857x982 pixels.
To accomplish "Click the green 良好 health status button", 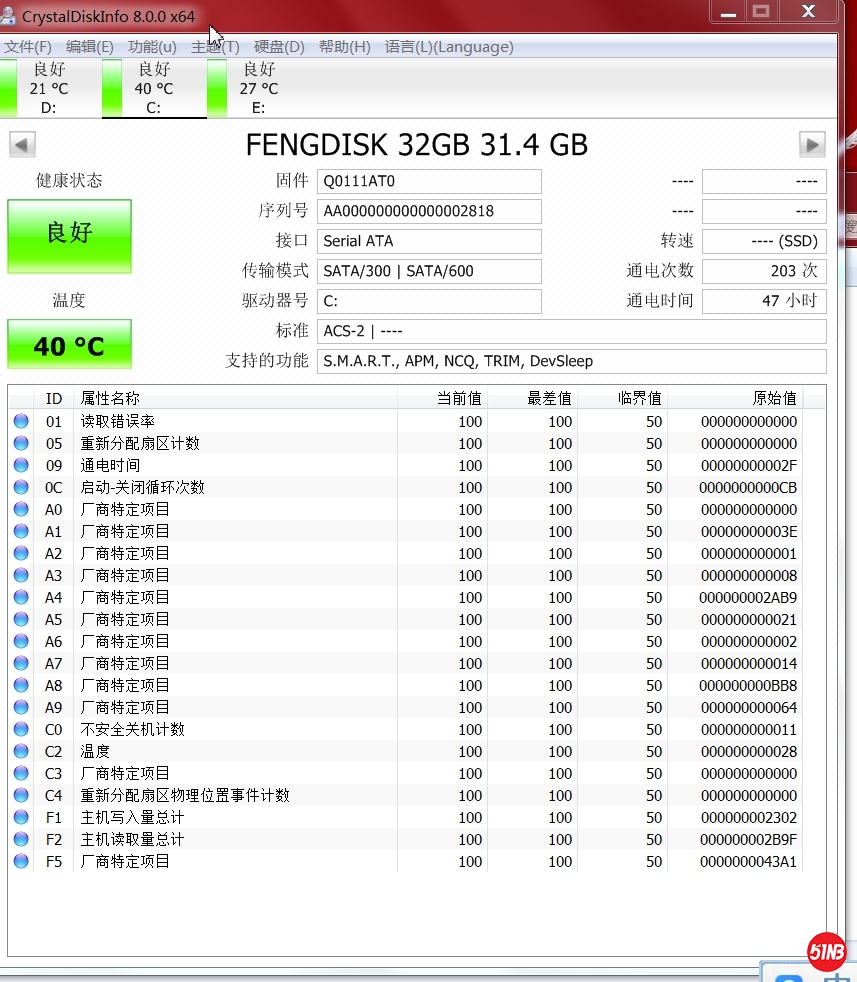I will coord(69,235).
